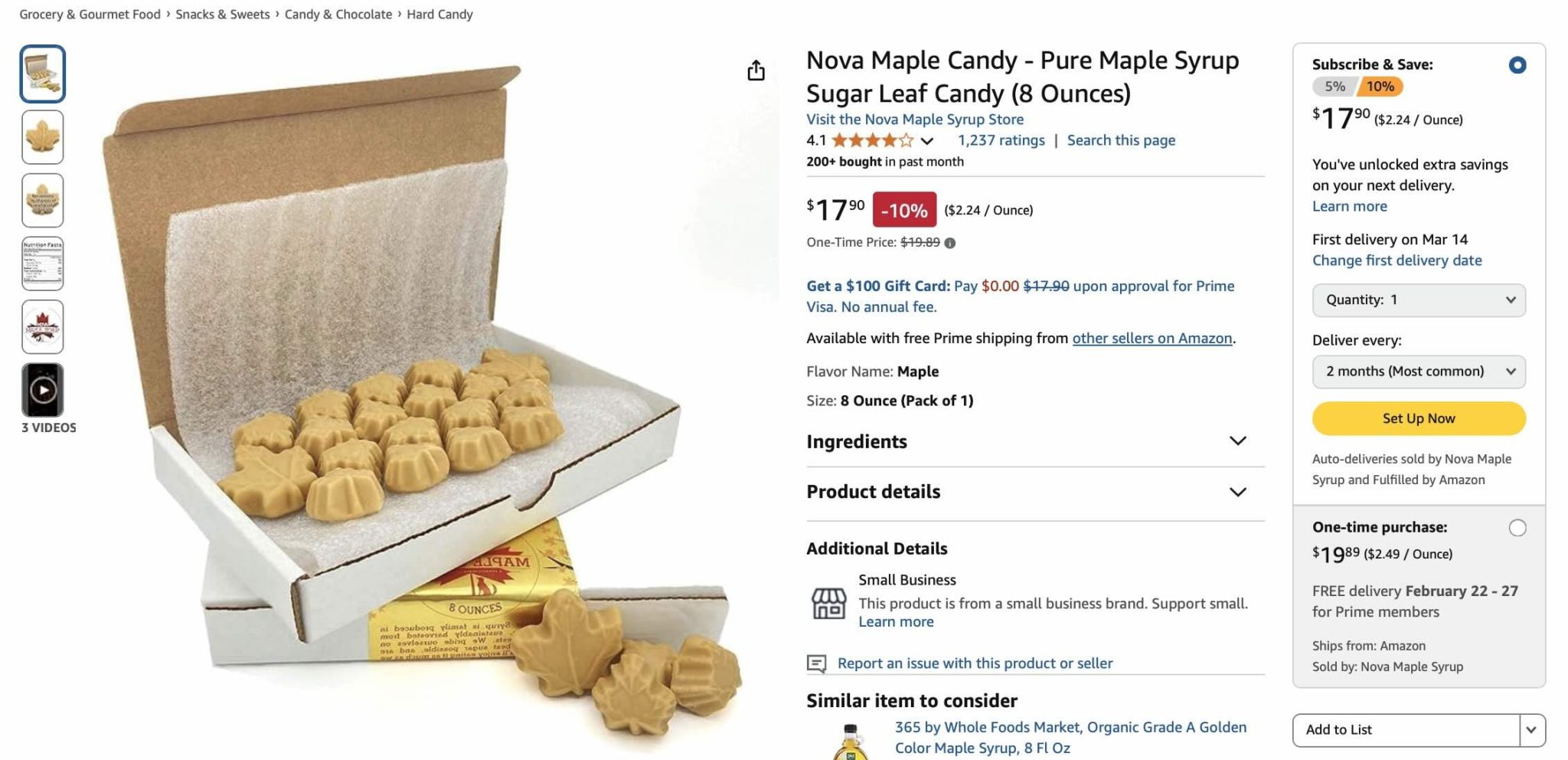This screenshot has height=760, width=1568.
Task: Click the report issue speech bubble icon
Action: (816, 663)
